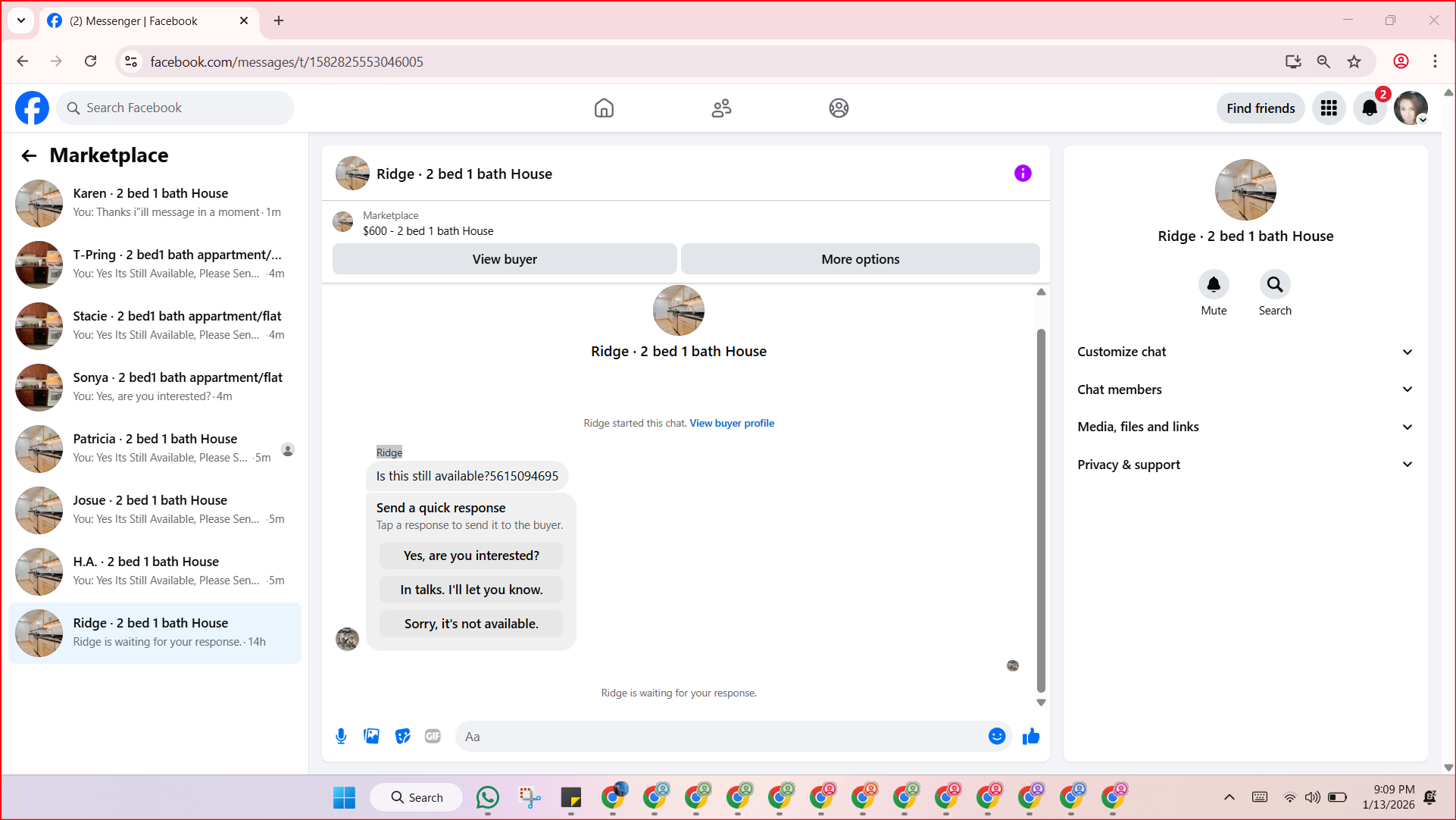Go to the Facebook Home tab
The image size is (1456, 820).
click(604, 108)
